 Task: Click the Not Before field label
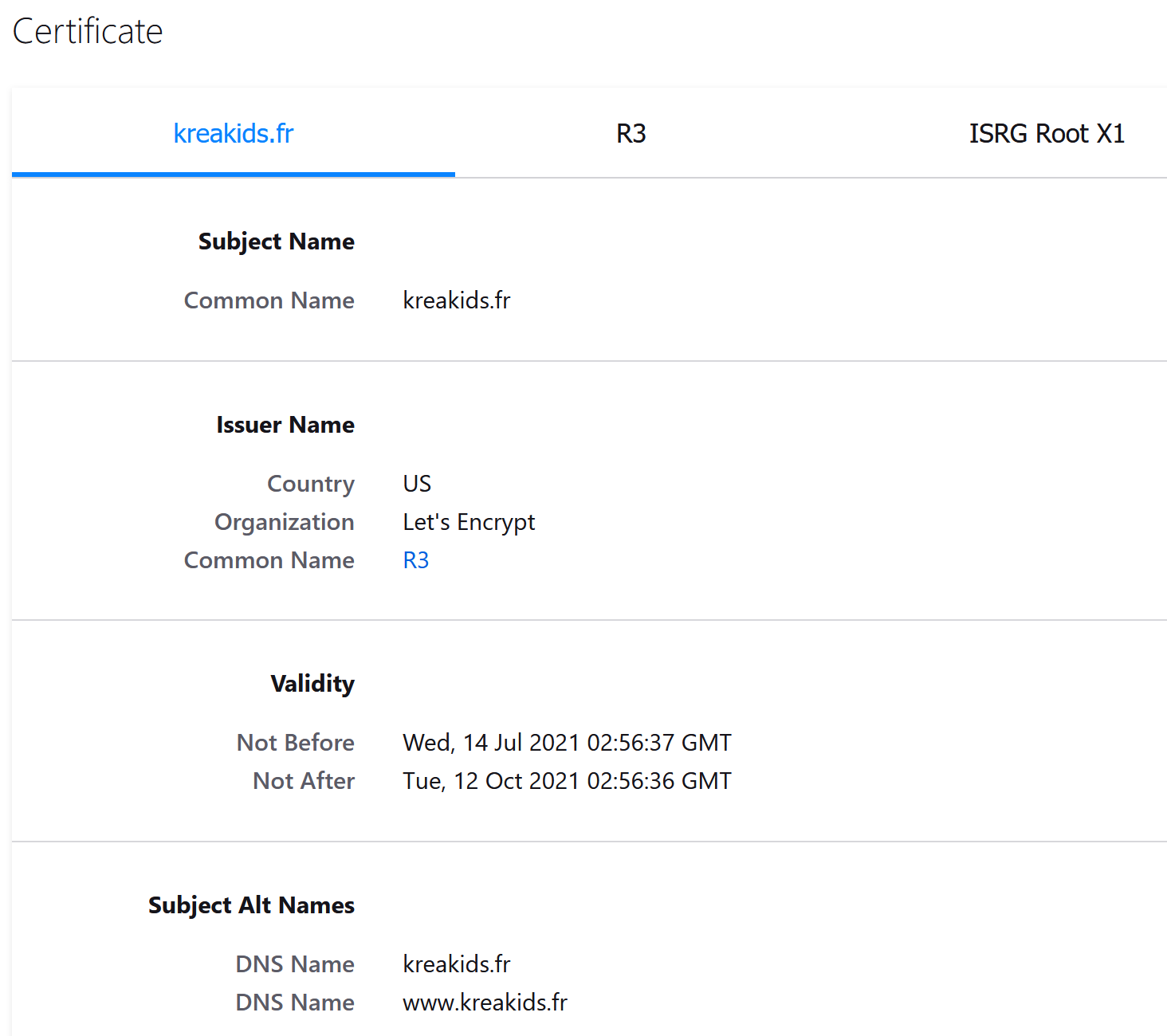tap(295, 743)
